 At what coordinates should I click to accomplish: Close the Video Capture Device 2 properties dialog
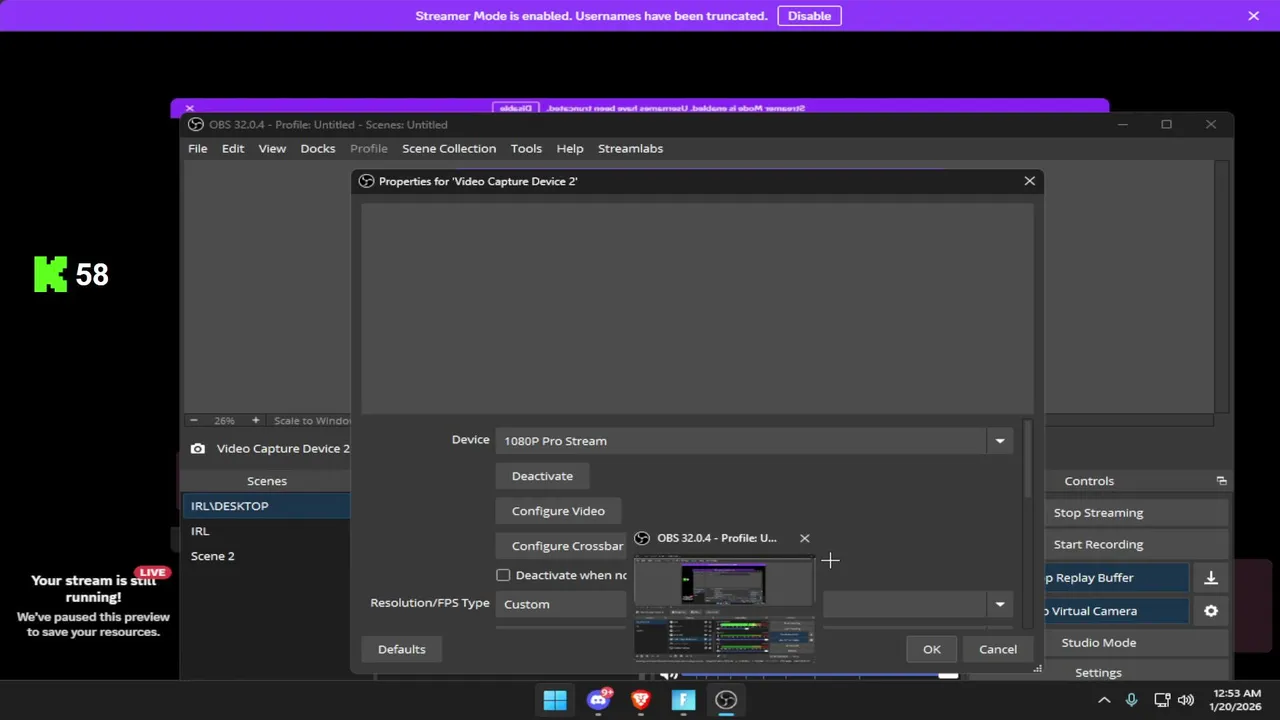coord(1029,181)
